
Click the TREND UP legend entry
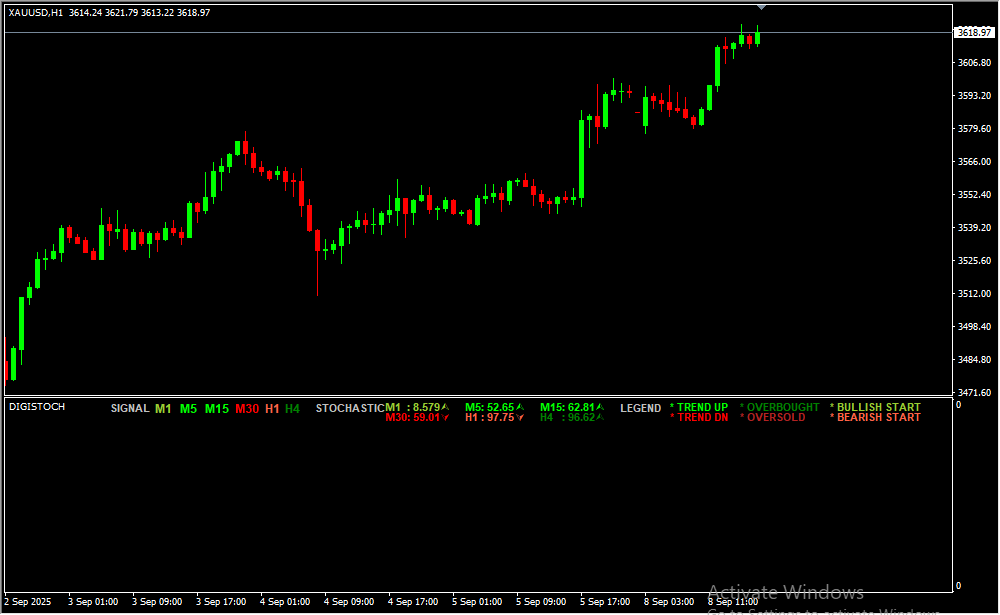click(x=699, y=407)
